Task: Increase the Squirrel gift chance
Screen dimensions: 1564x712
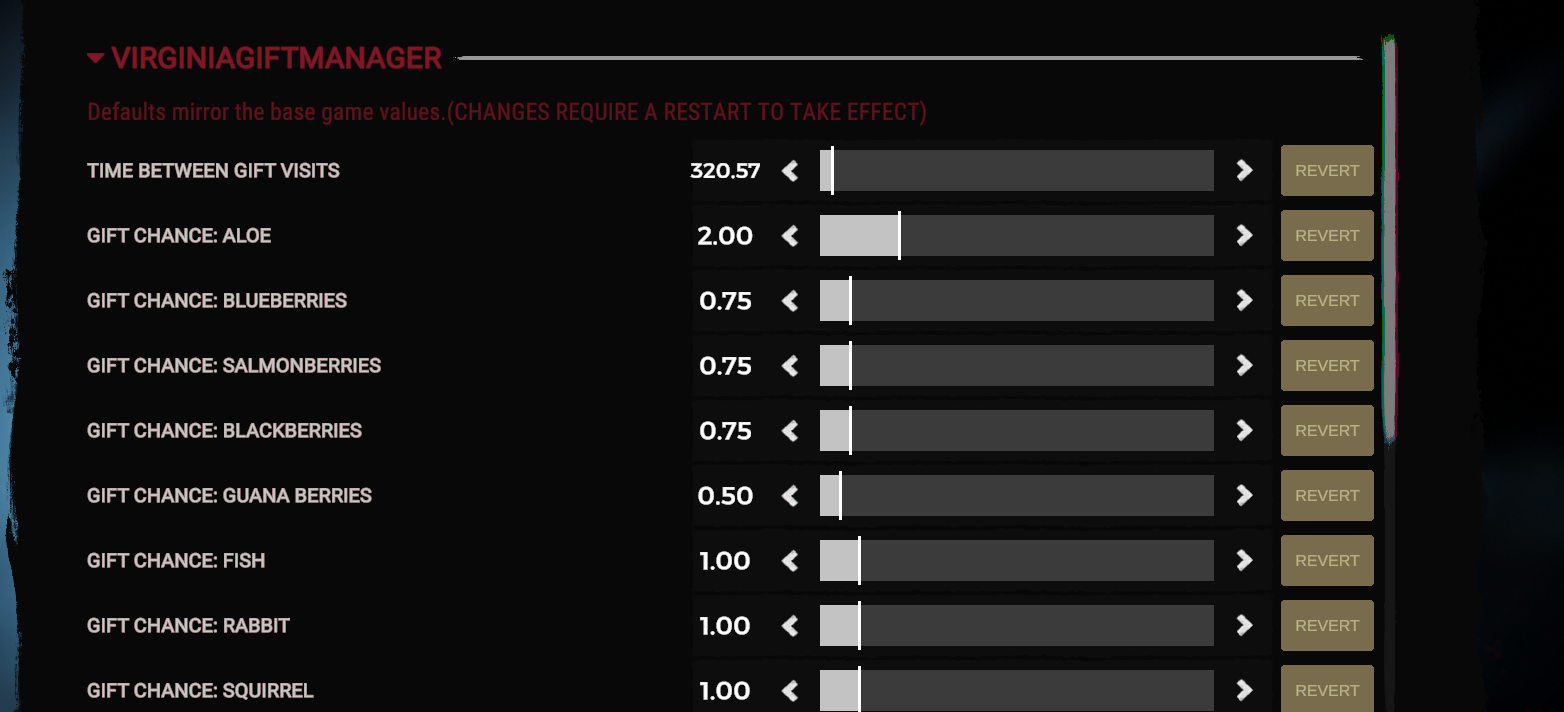Action: tap(1244, 690)
